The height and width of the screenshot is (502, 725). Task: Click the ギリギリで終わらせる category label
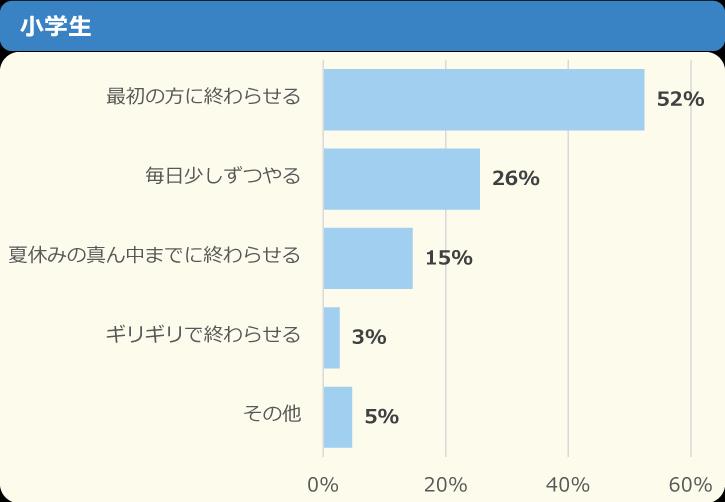[x=203, y=335]
